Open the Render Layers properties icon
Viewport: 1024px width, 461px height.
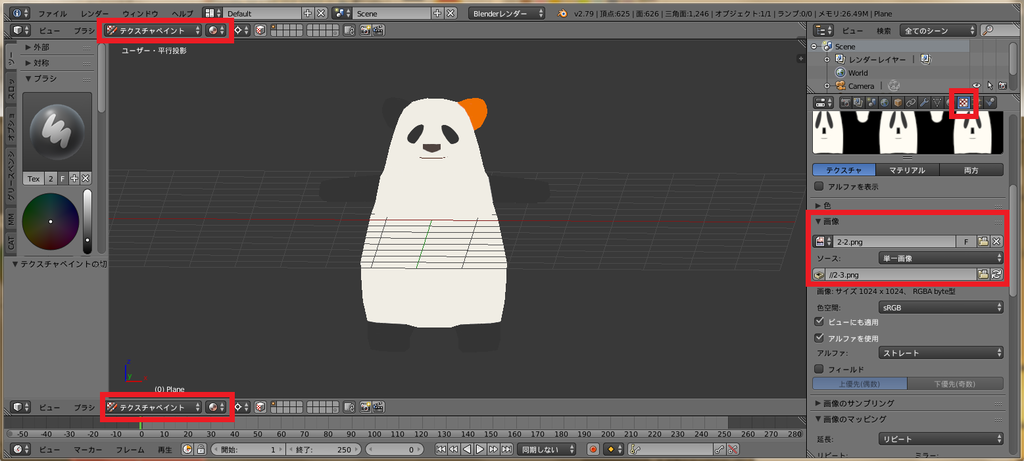point(858,103)
